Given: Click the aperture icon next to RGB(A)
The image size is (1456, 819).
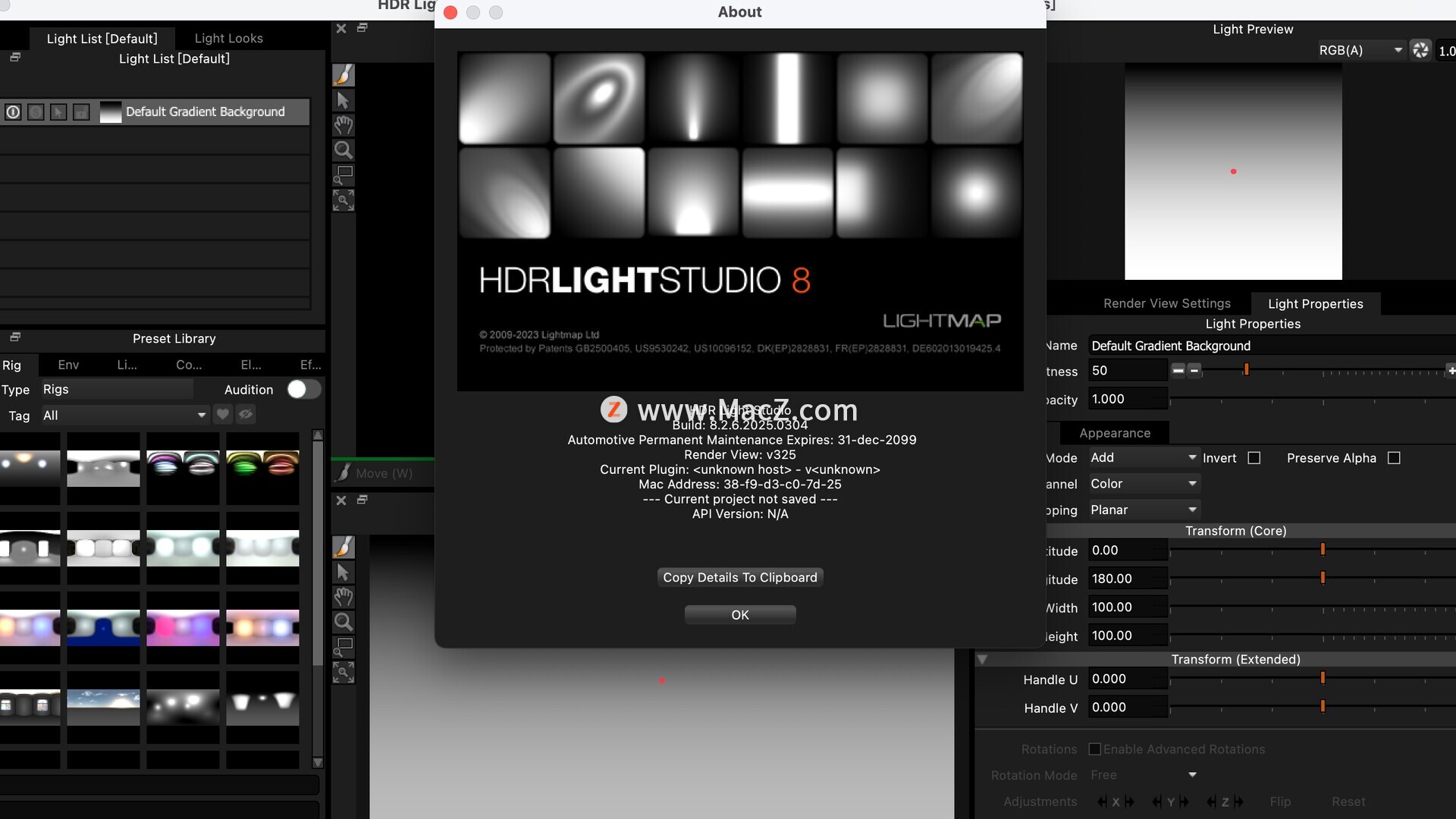Looking at the screenshot, I should 1420,50.
